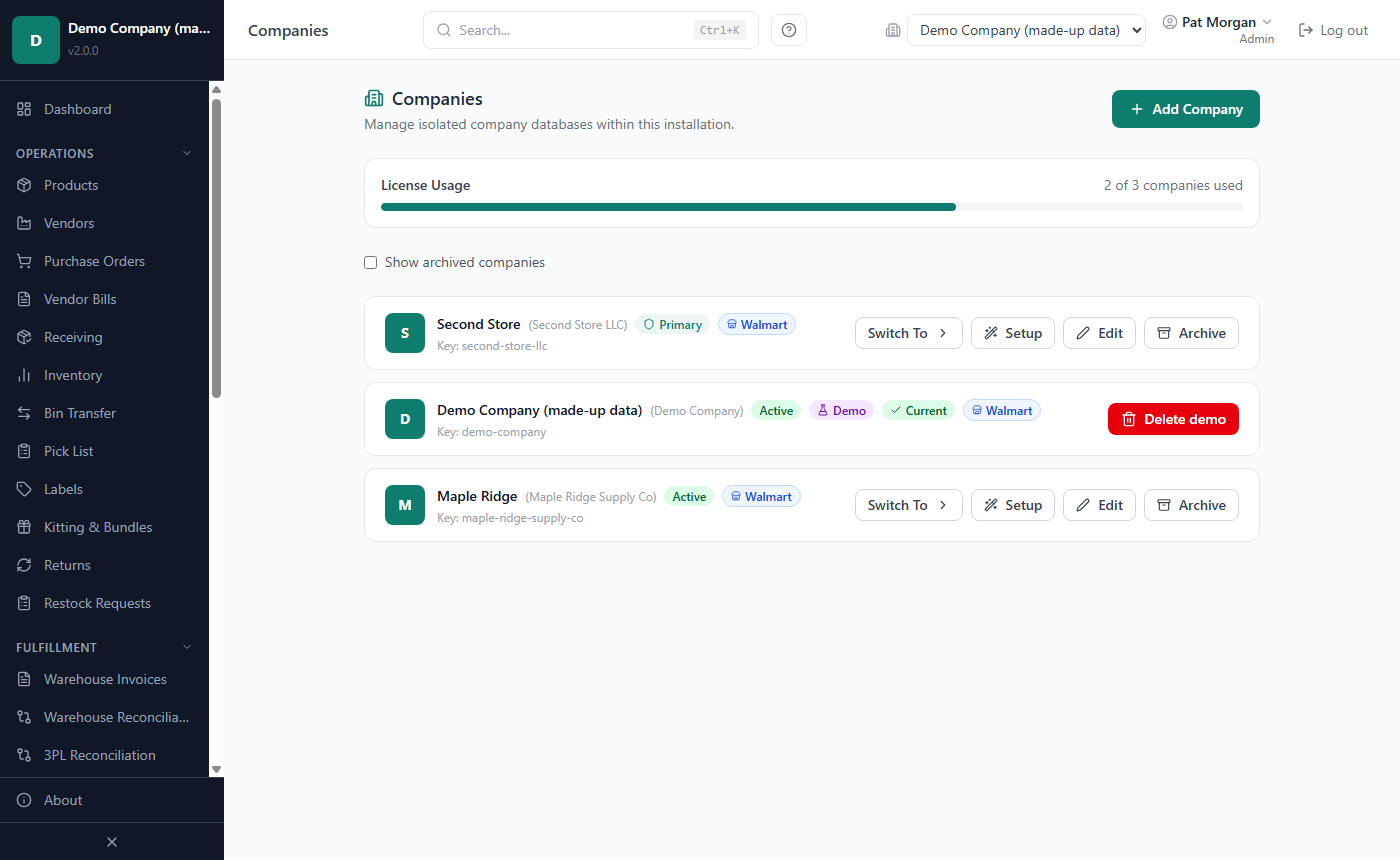Switch To Maple Ridge company
The height and width of the screenshot is (860, 1400).
pos(909,505)
